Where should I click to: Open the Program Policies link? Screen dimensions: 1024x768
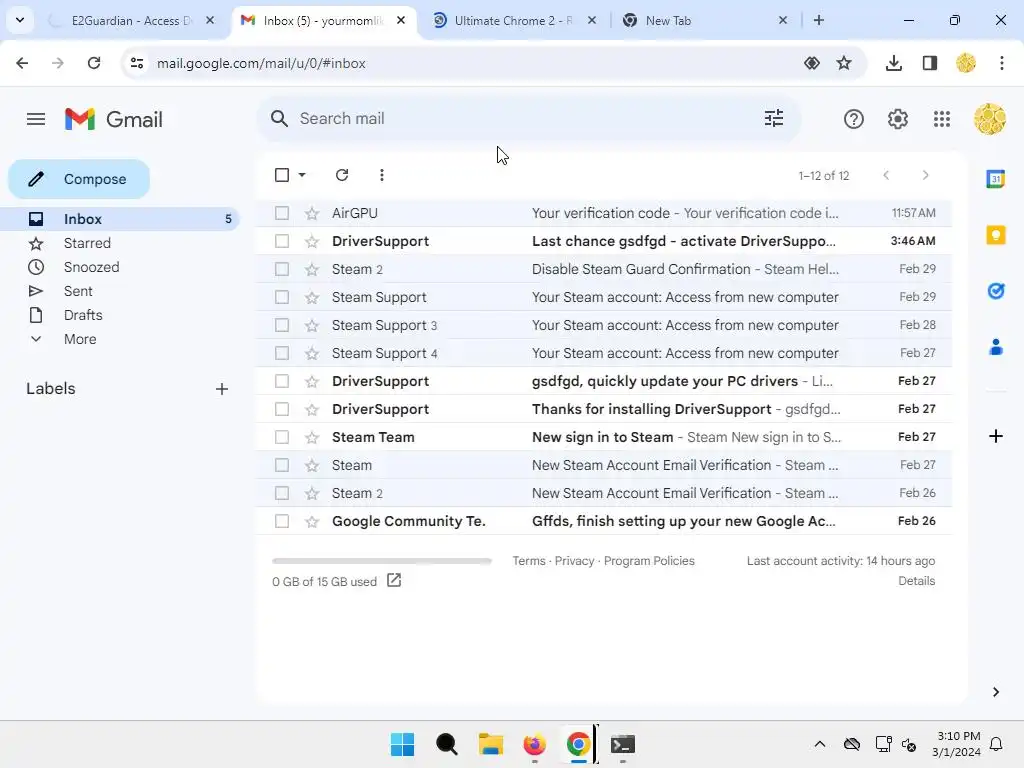click(649, 561)
